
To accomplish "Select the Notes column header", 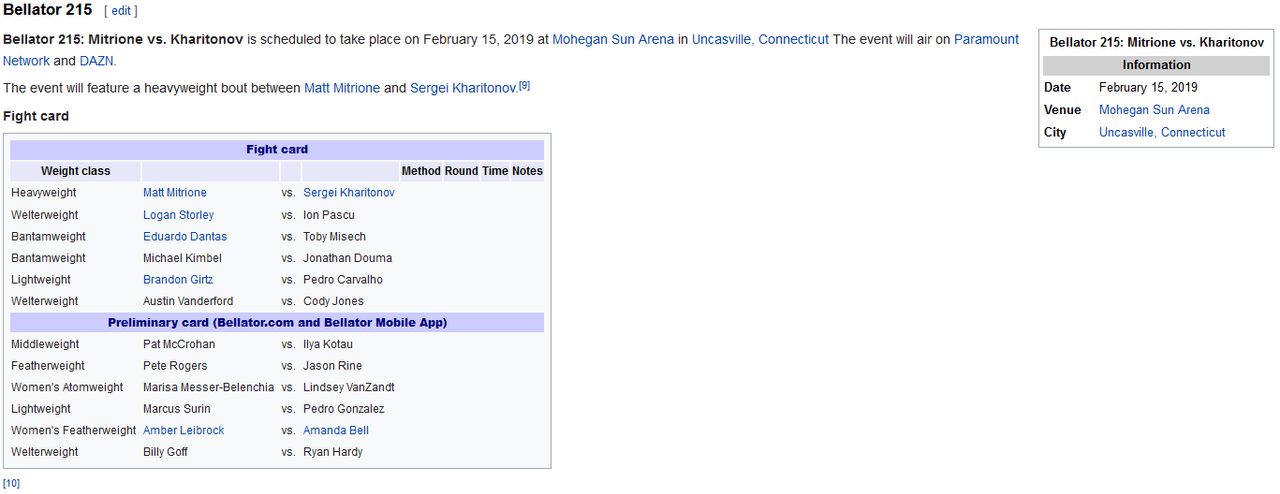I will 527,171.
